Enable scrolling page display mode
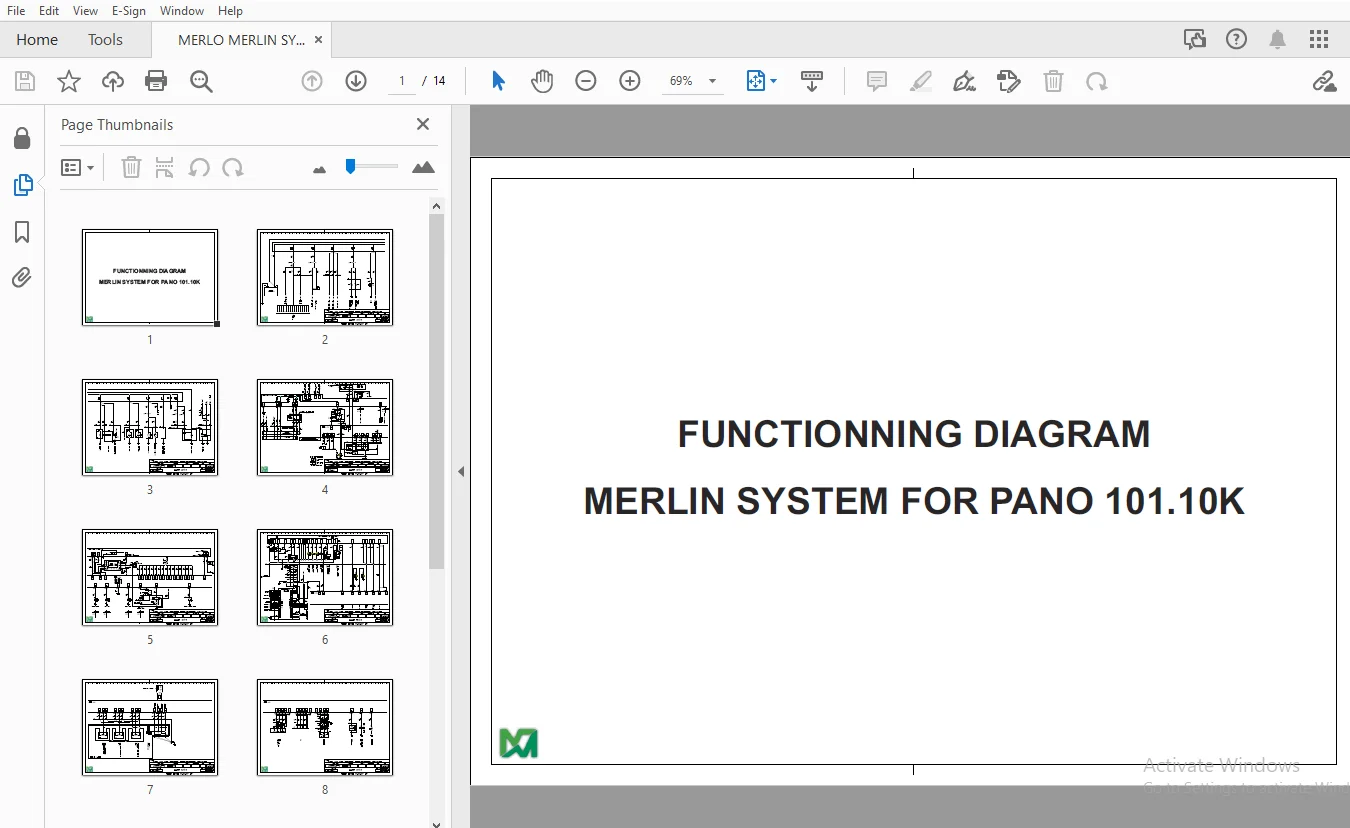This screenshot has height=828, width=1350. click(x=812, y=81)
